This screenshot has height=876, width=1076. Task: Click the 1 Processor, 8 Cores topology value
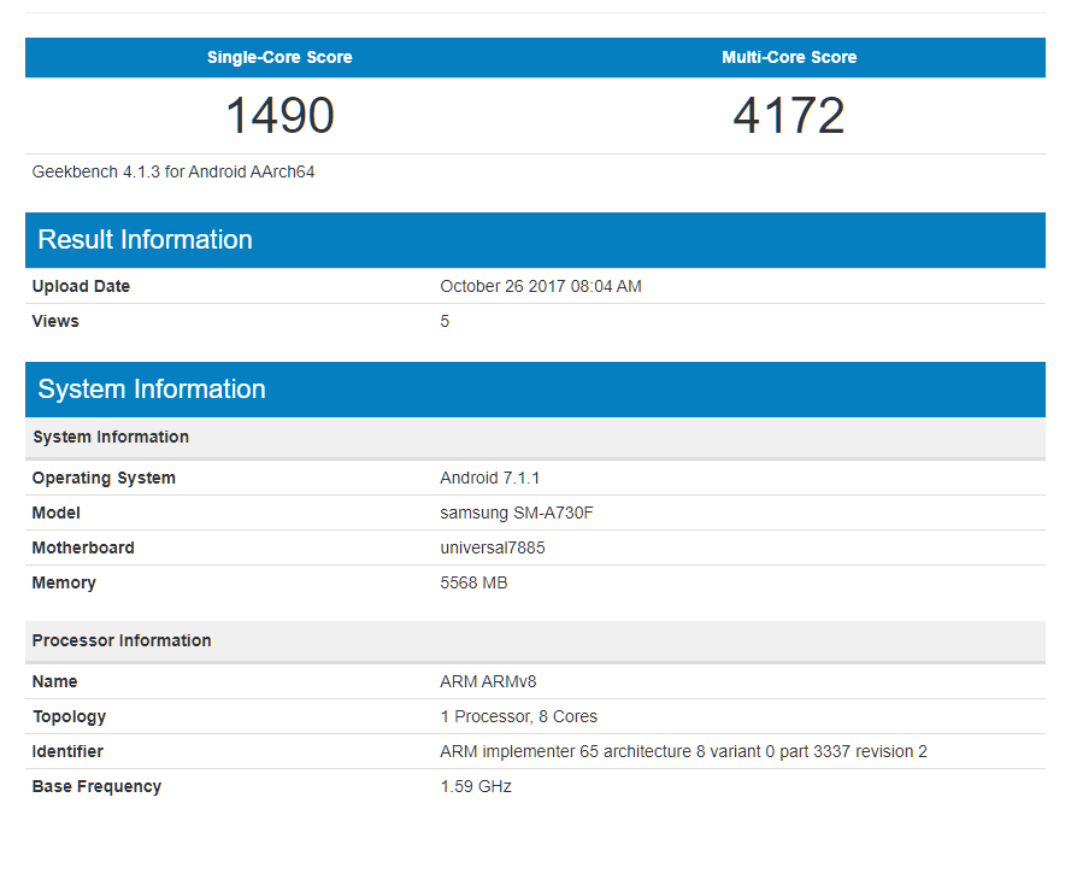[x=518, y=717]
